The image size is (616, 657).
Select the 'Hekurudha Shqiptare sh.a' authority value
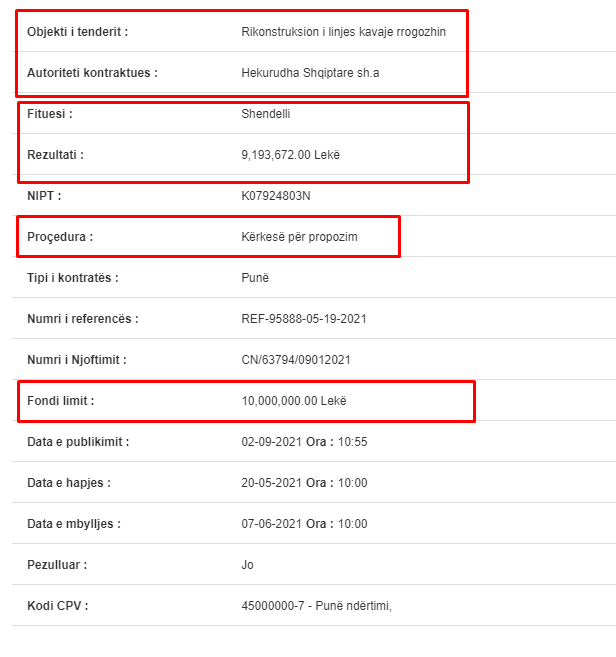310,73
